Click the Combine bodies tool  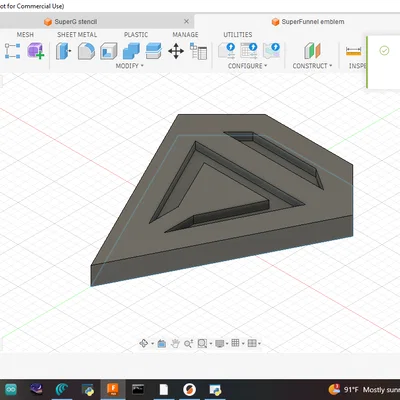click(x=131, y=51)
